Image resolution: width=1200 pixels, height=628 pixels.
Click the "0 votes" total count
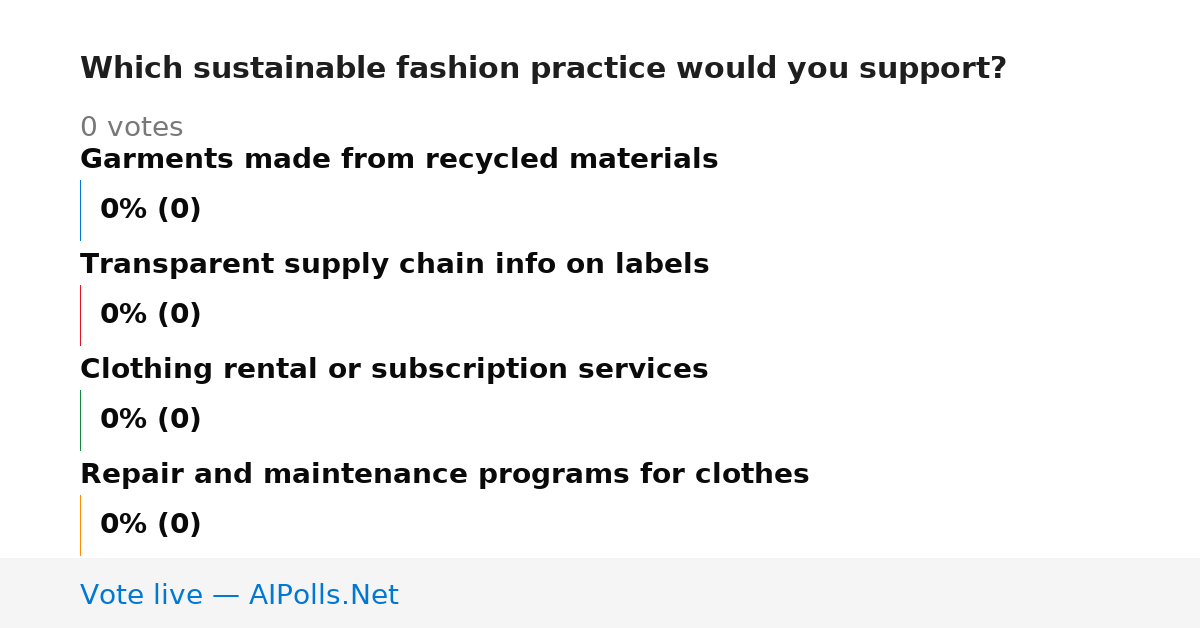point(131,128)
